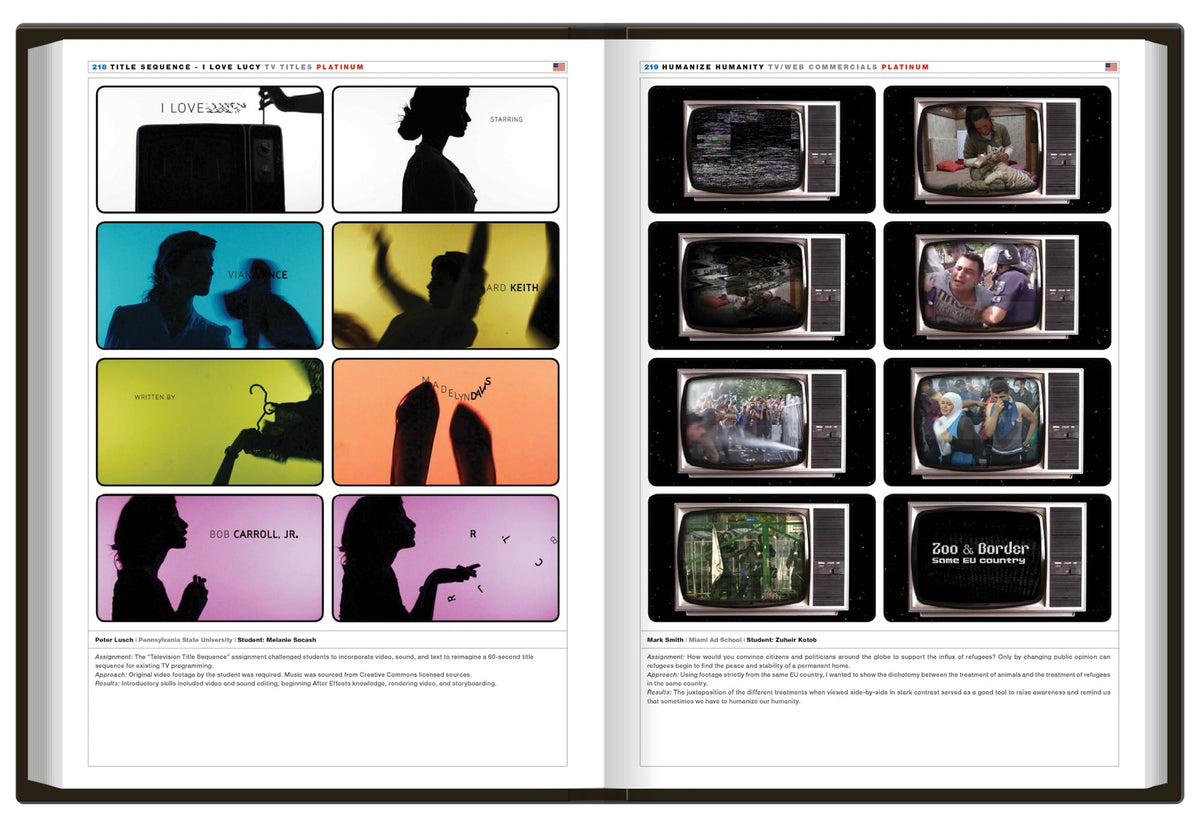This screenshot has width=1200, height=830.
Task: Click 'Student: Zuheir Kotob' credit
Action: click(x=781, y=640)
